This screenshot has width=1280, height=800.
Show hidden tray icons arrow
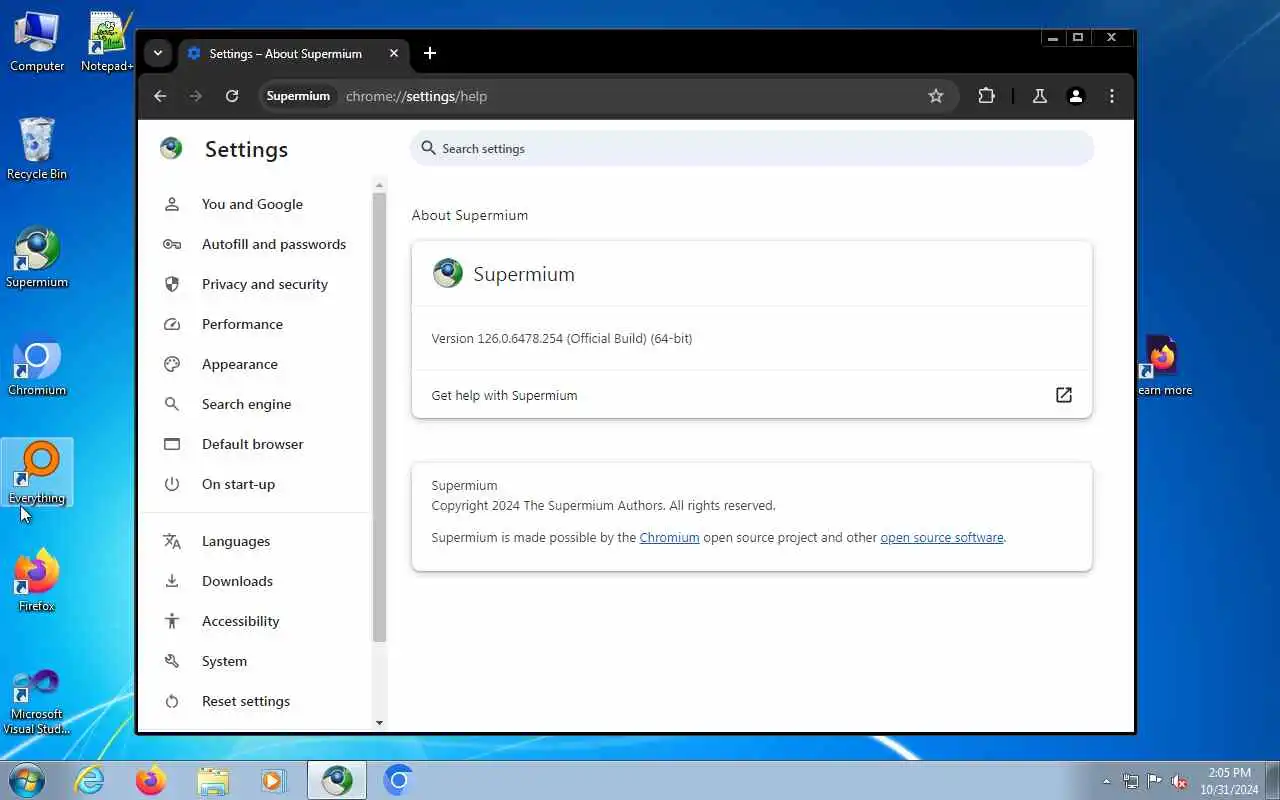click(x=1106, y=781)
